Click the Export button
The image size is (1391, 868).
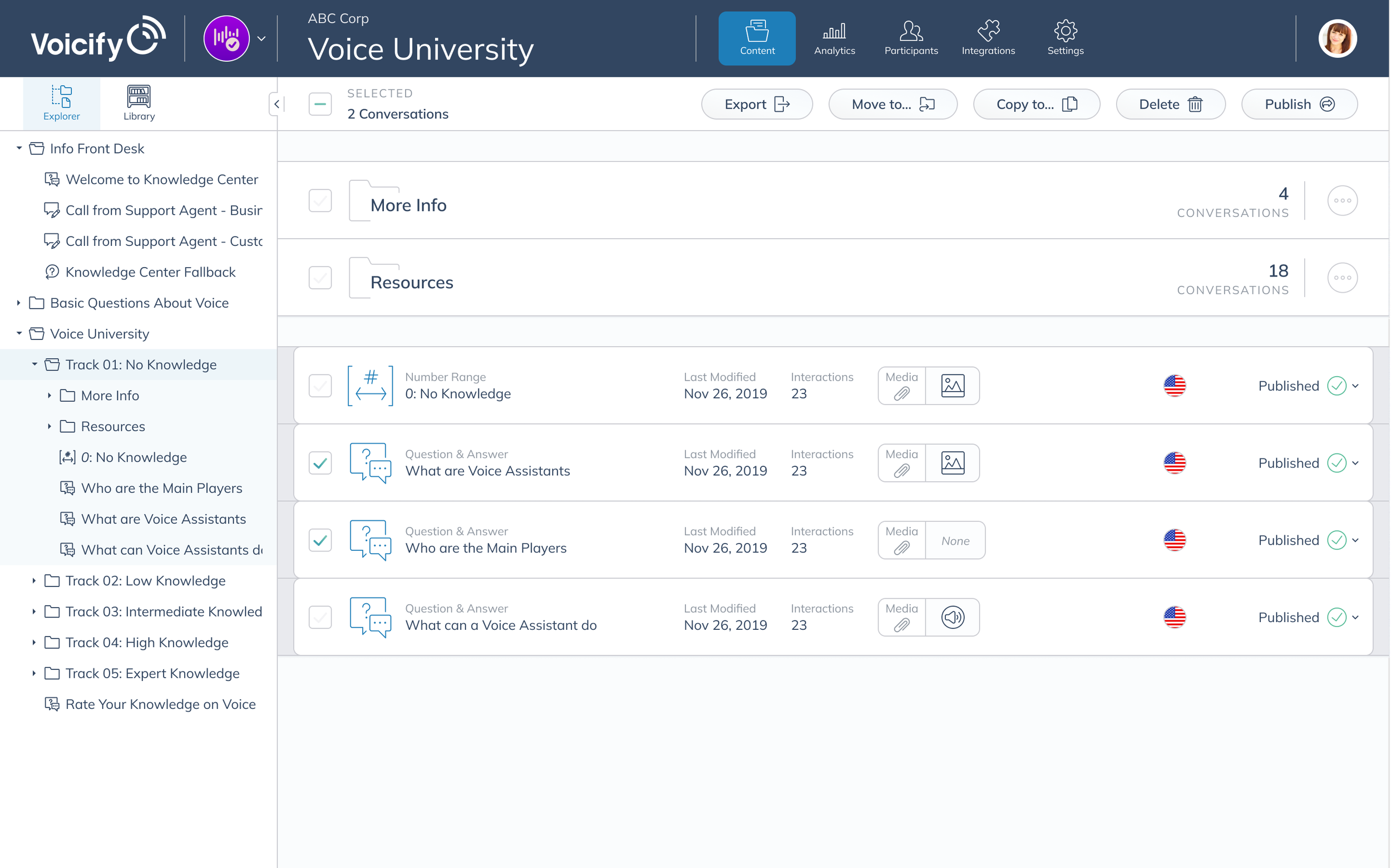(x=756, y=104)
